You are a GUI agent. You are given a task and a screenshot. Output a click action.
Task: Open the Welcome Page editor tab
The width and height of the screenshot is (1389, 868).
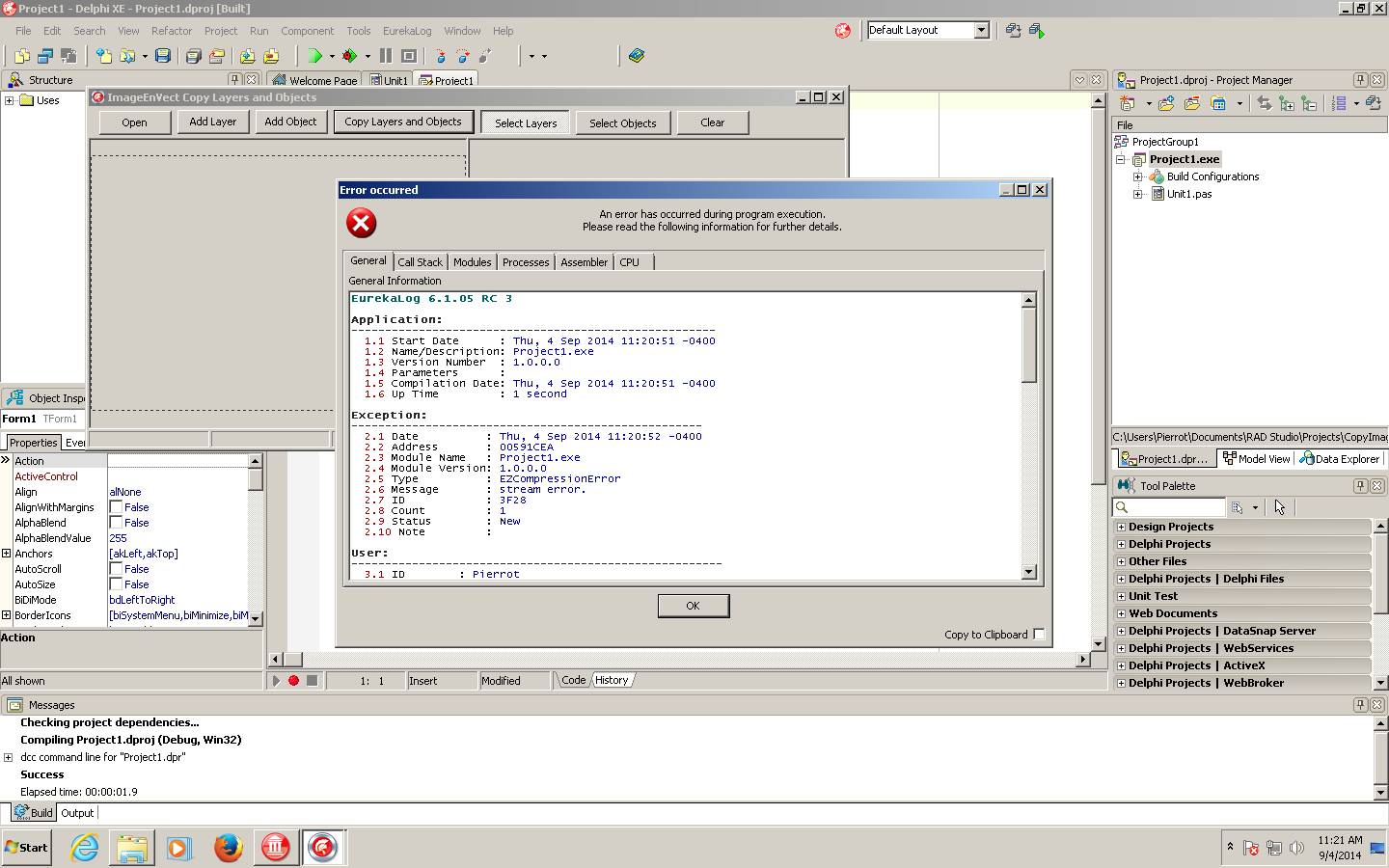click(x=314, y=80)
